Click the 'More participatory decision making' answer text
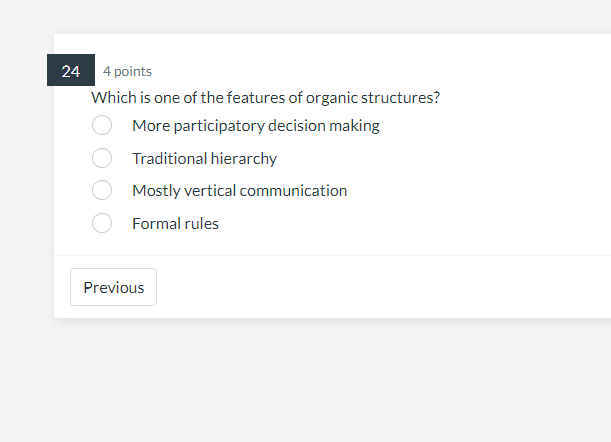The height and width of the screenshot is (442, 611). [255, 125]
